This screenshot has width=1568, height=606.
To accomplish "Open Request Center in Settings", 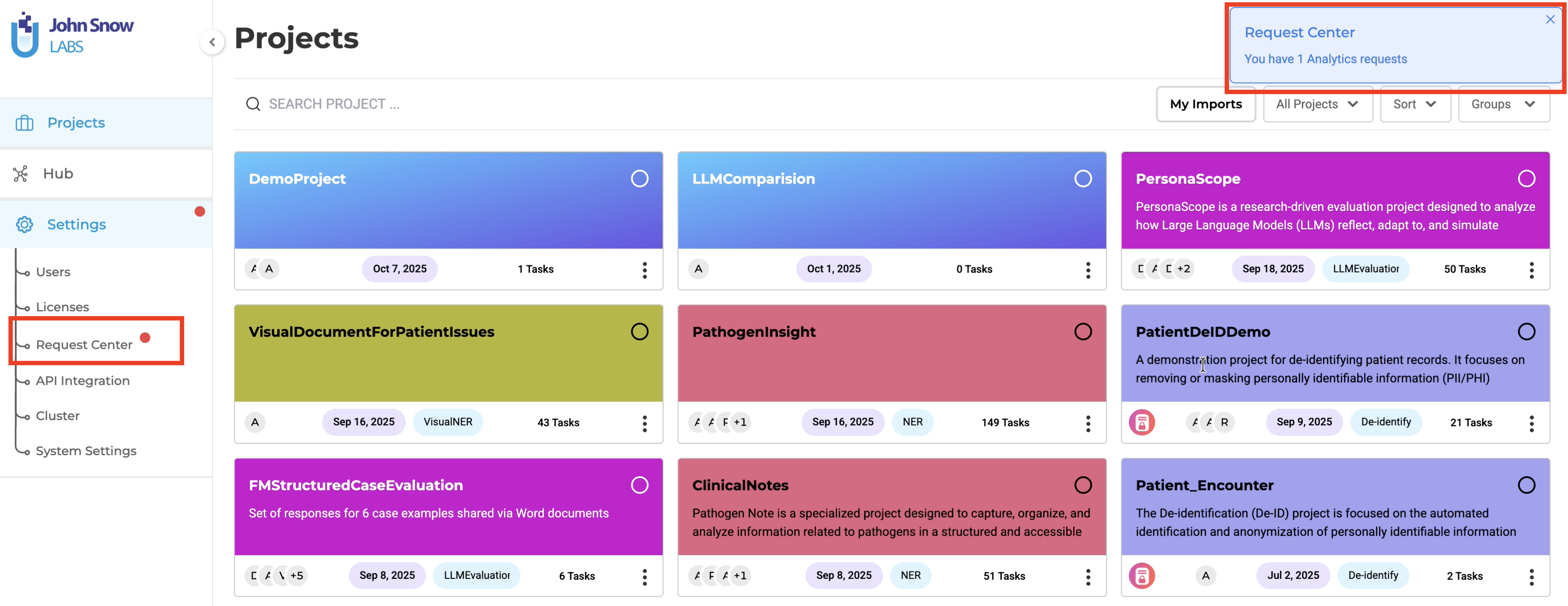I will click(x=84, y=345).
